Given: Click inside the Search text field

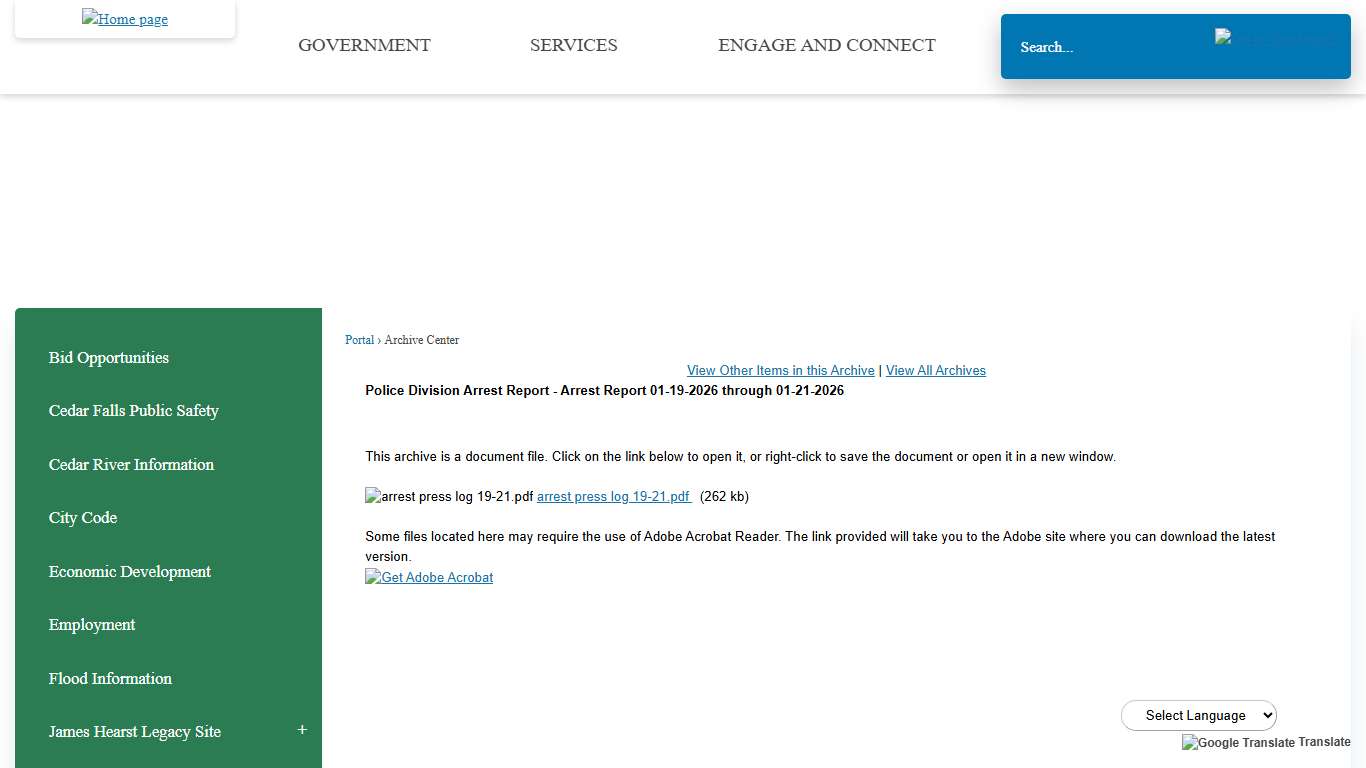Looking at the screenshot, I should coord(1100,46).
